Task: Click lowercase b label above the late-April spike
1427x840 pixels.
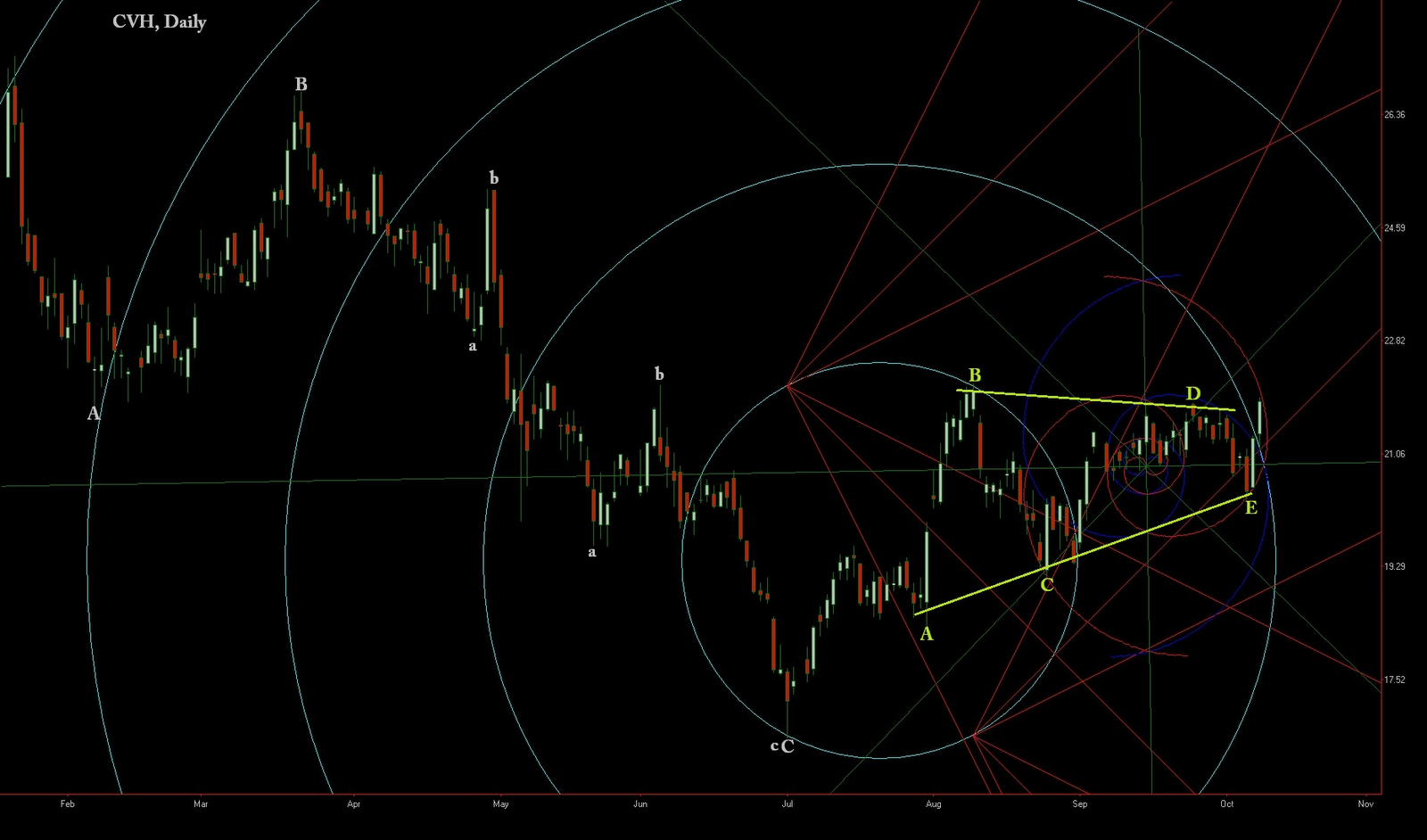Action: pos(494,178)
